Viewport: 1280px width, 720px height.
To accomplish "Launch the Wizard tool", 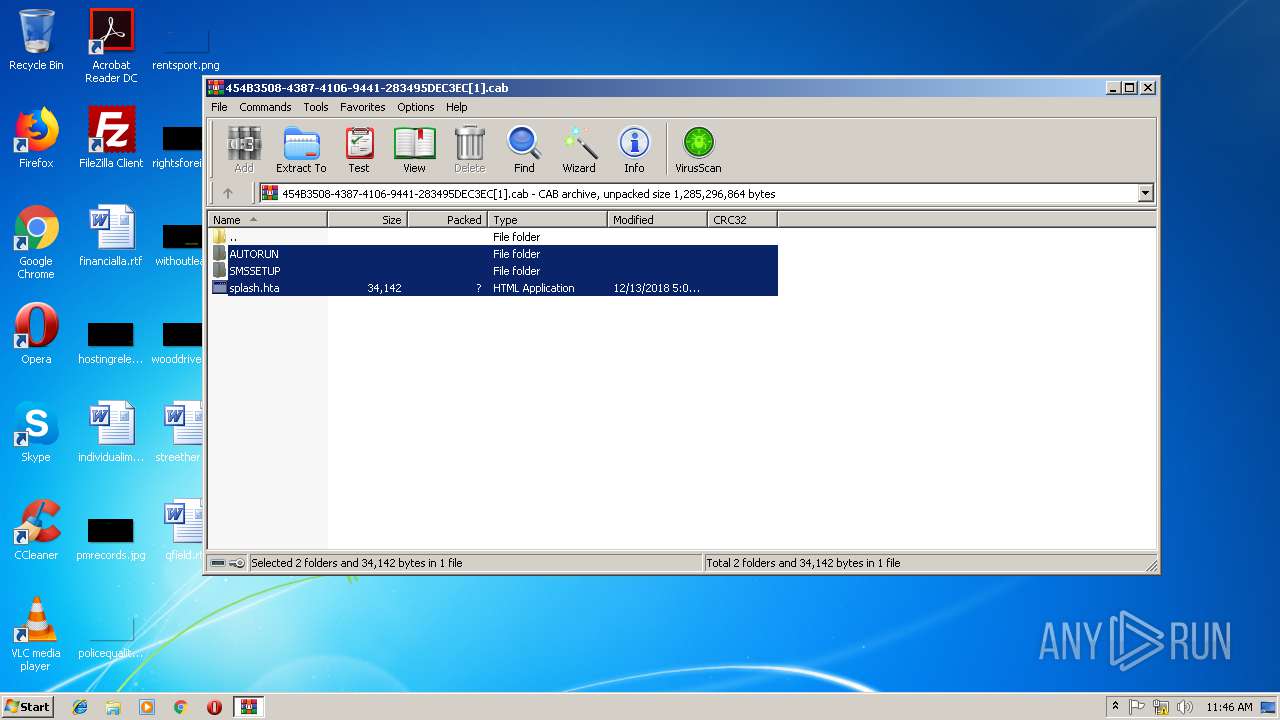I will coord(579,150).
